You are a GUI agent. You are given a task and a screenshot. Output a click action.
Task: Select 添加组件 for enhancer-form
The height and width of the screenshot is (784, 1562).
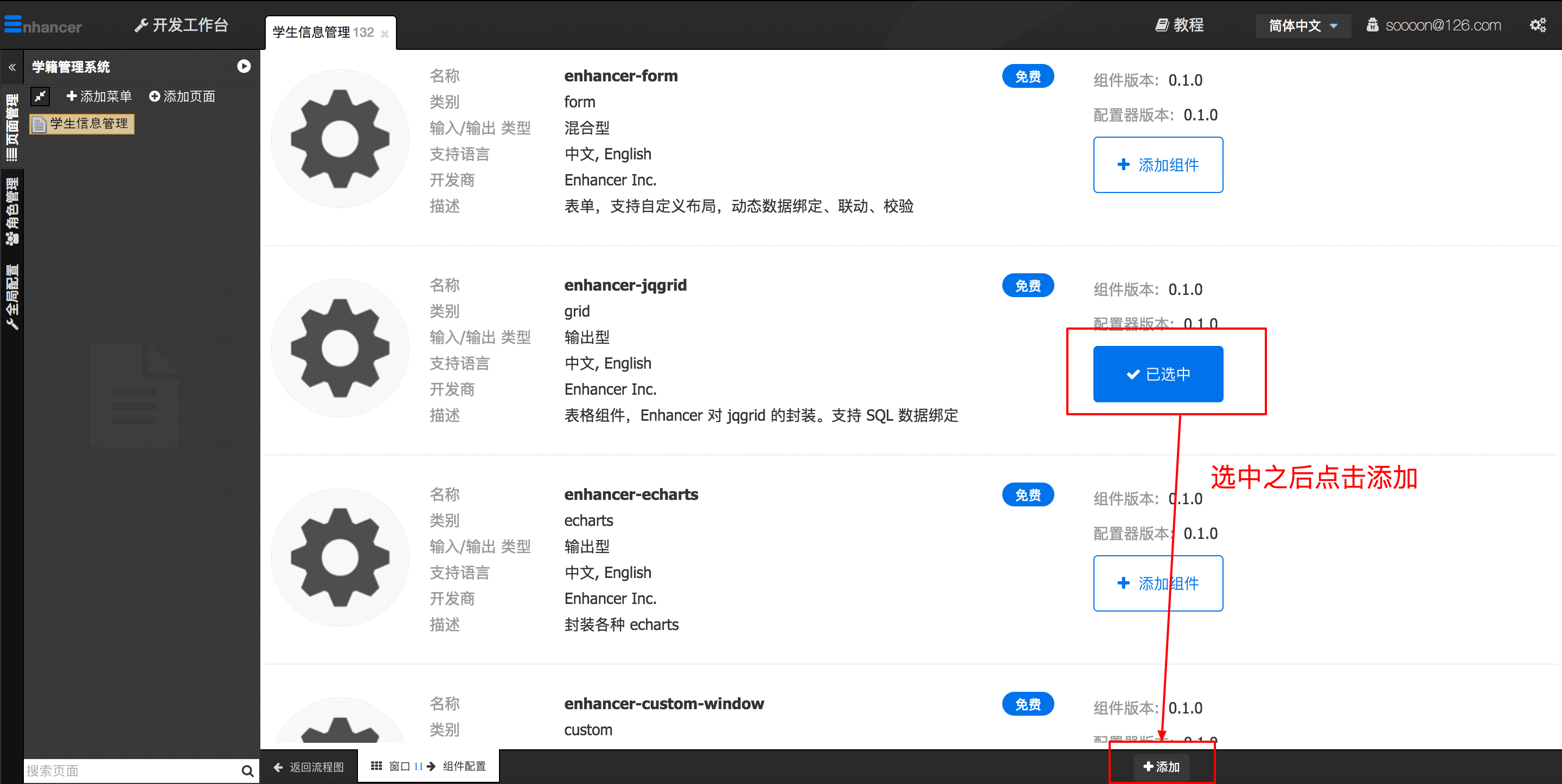coord(1157,165)
